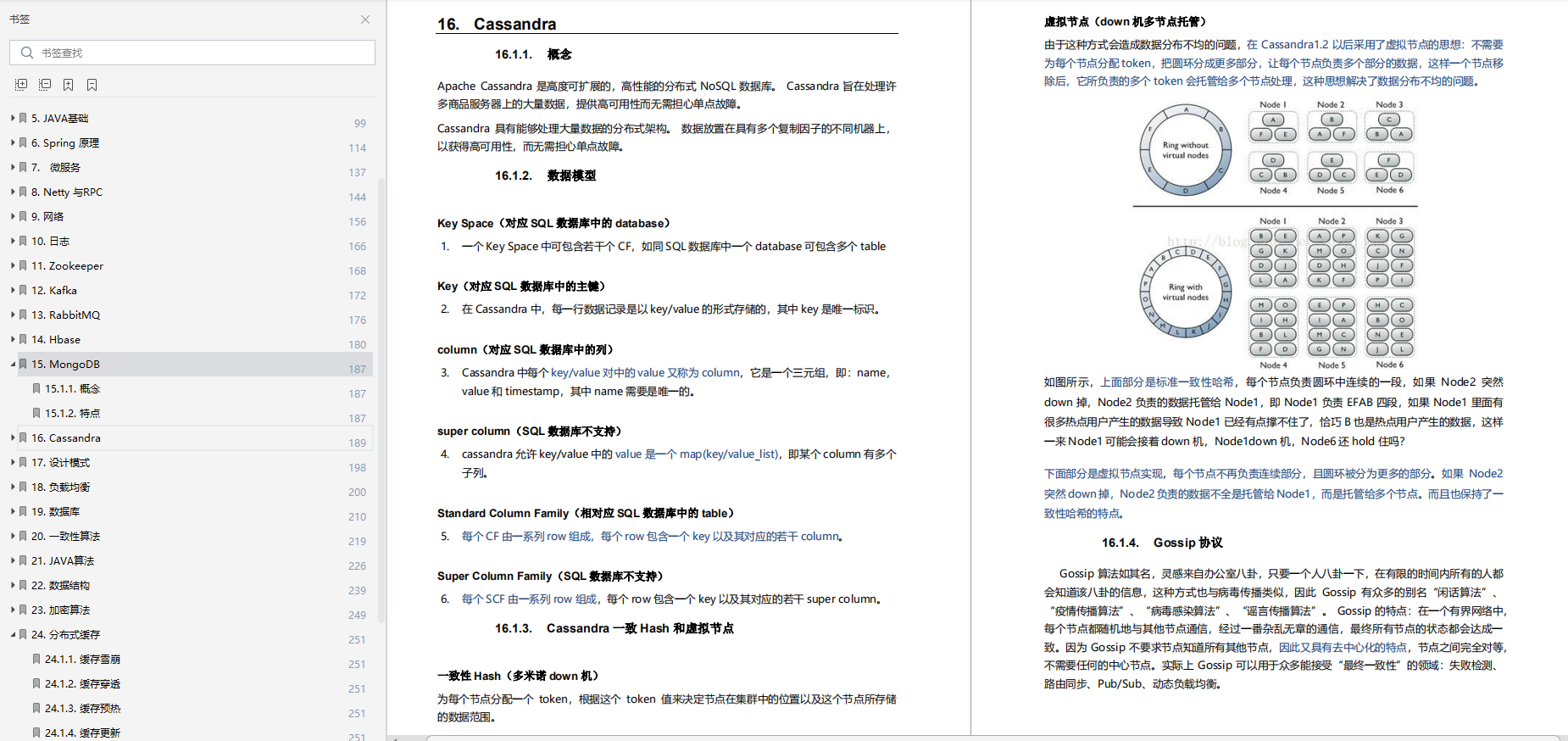The height and width of the screenshot is (741, 1568).
Task: Jump to bookmark 19. 数据库
Action: [x=56, y=512]
